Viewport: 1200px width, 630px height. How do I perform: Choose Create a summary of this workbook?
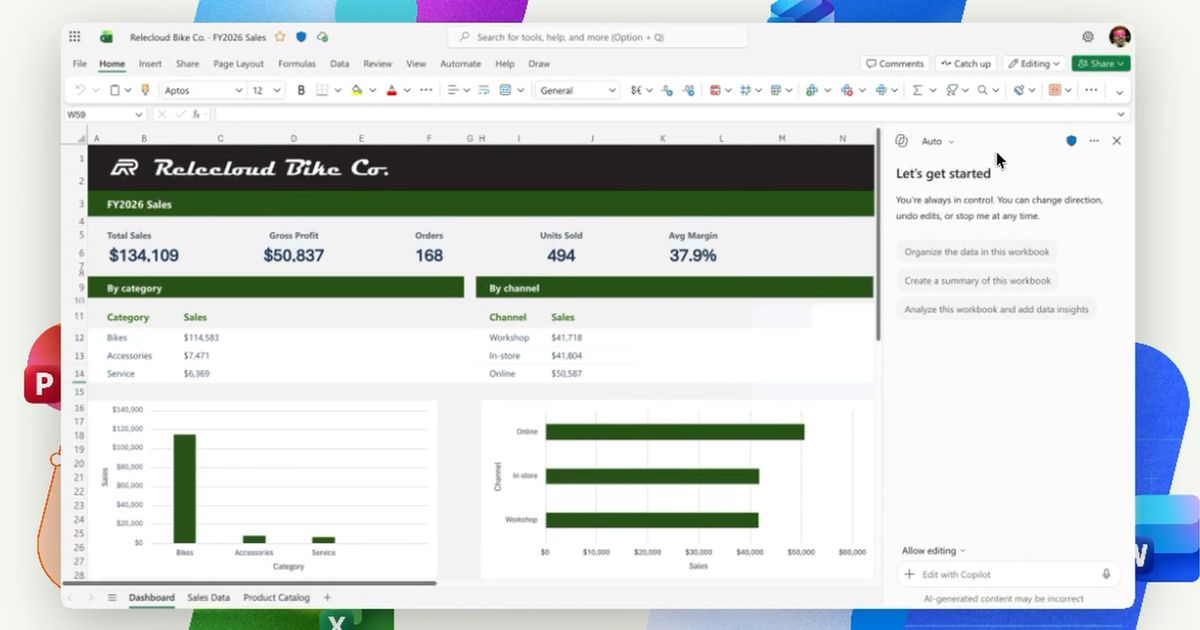[x=978, y=281]
